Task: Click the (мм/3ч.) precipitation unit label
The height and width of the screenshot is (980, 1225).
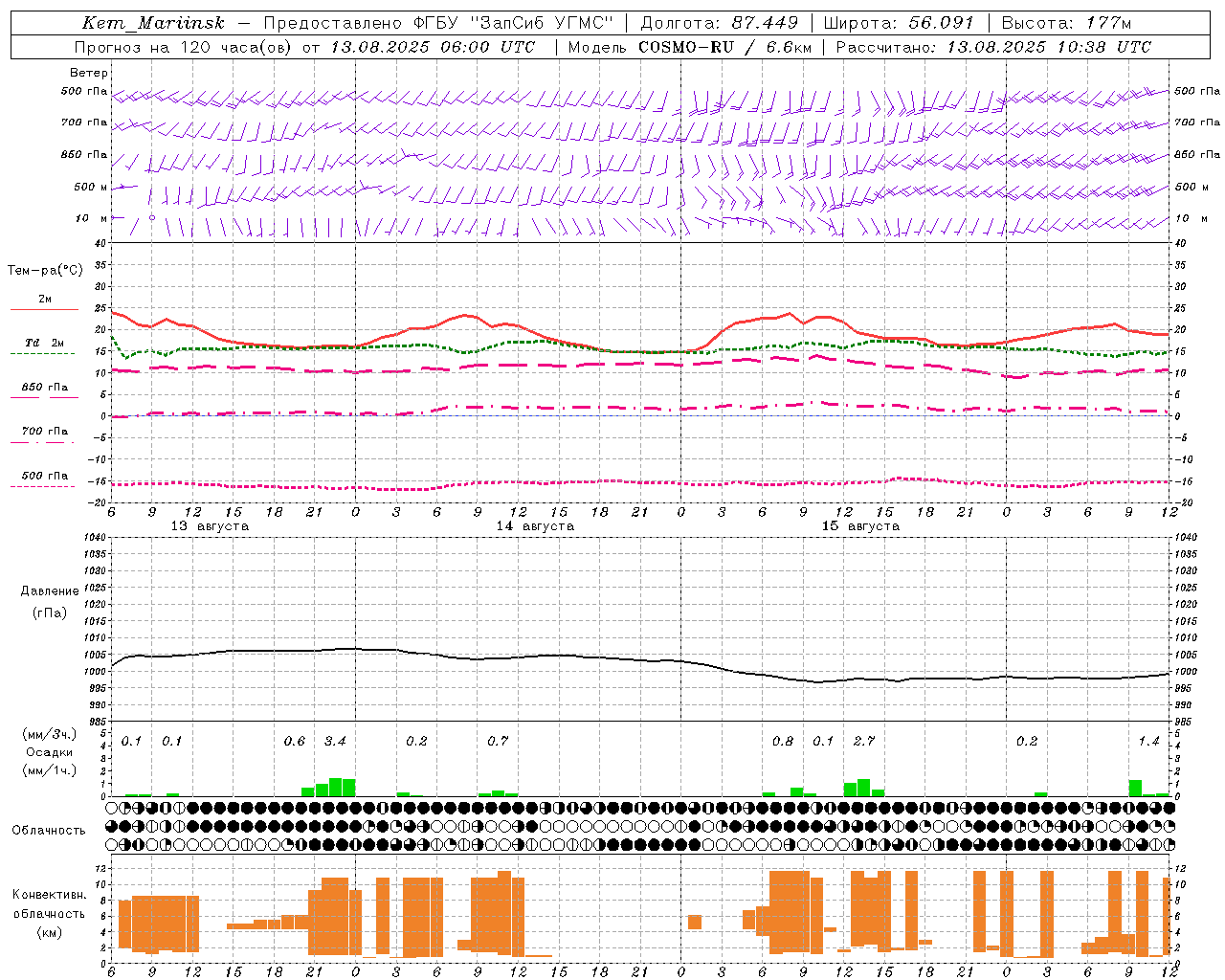Action: point(50,734)
